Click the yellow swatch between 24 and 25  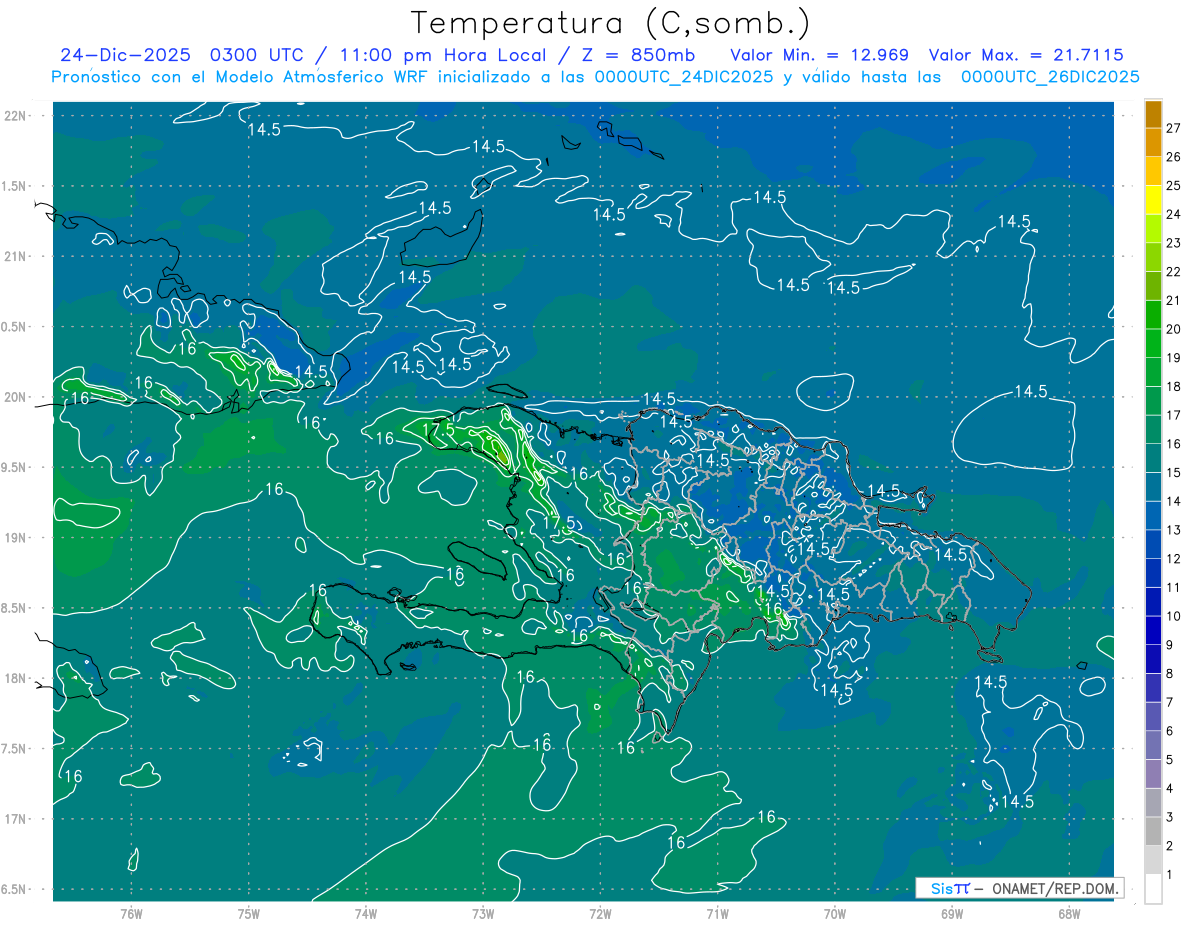click(x=1153, y=200)
